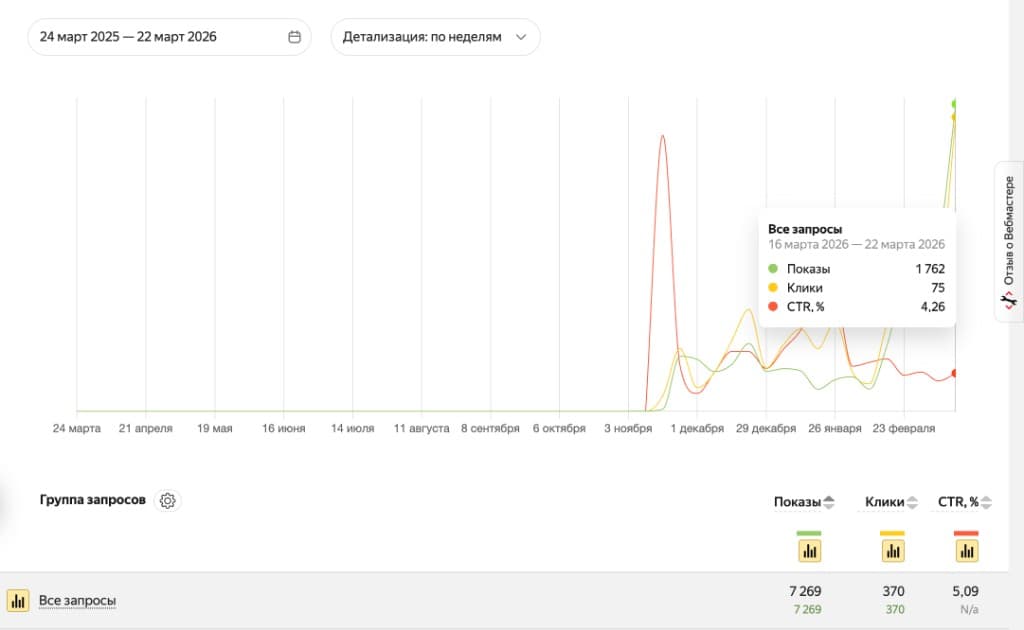Screen dimensions: 1024x630
Task: Toggle chart icon under Показы column
Action: click(x=809, y=550)
